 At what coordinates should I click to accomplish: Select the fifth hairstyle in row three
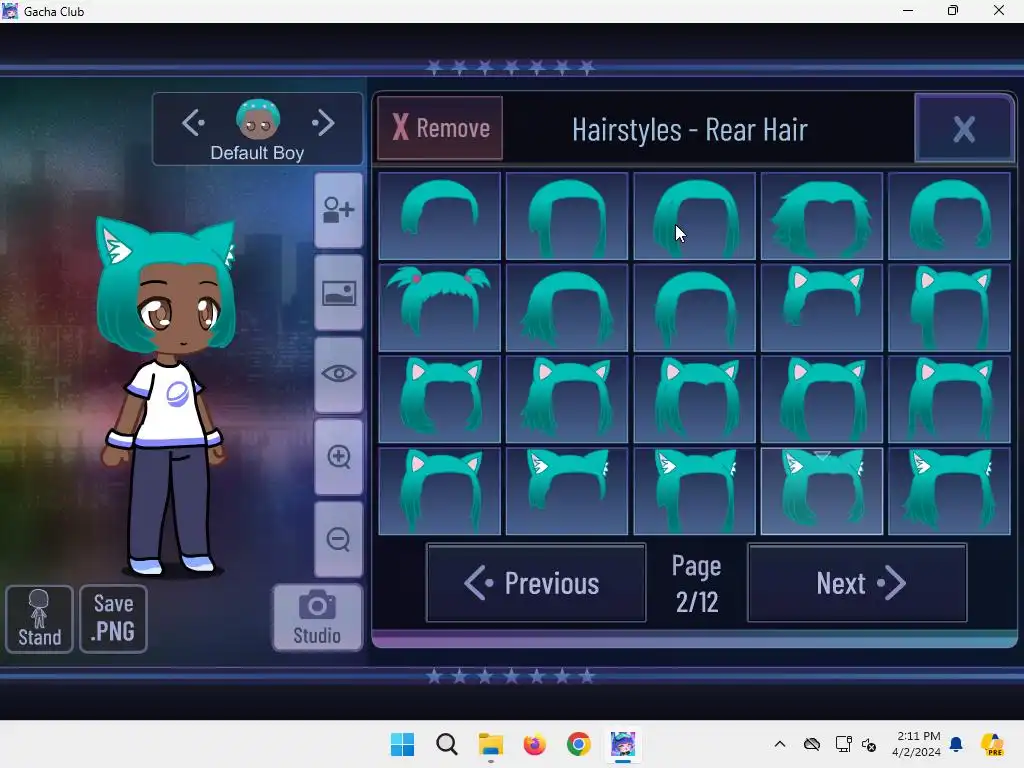pyautogui.click(x=949, y=399)
